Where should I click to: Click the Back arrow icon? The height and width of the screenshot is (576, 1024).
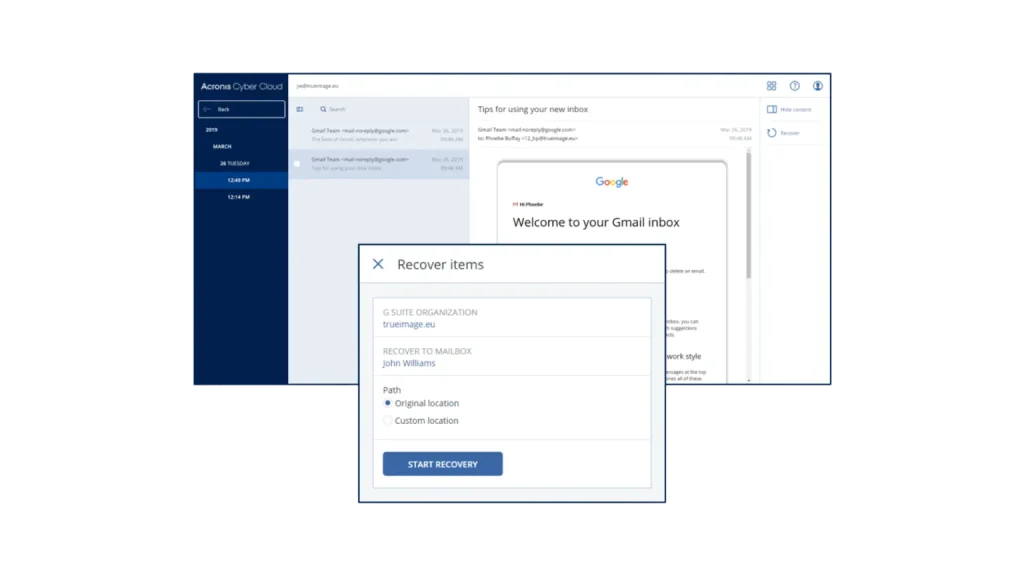[207, 109]
